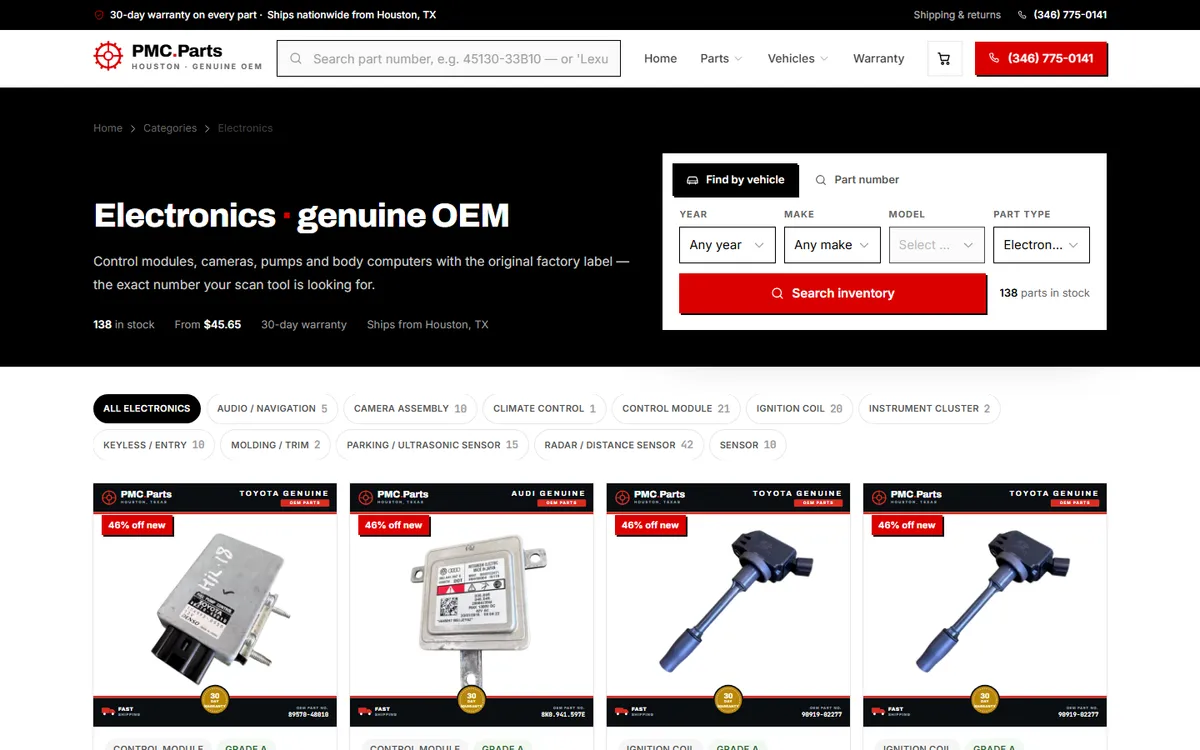Select the All Electronics filter chip

click(147, 408)
